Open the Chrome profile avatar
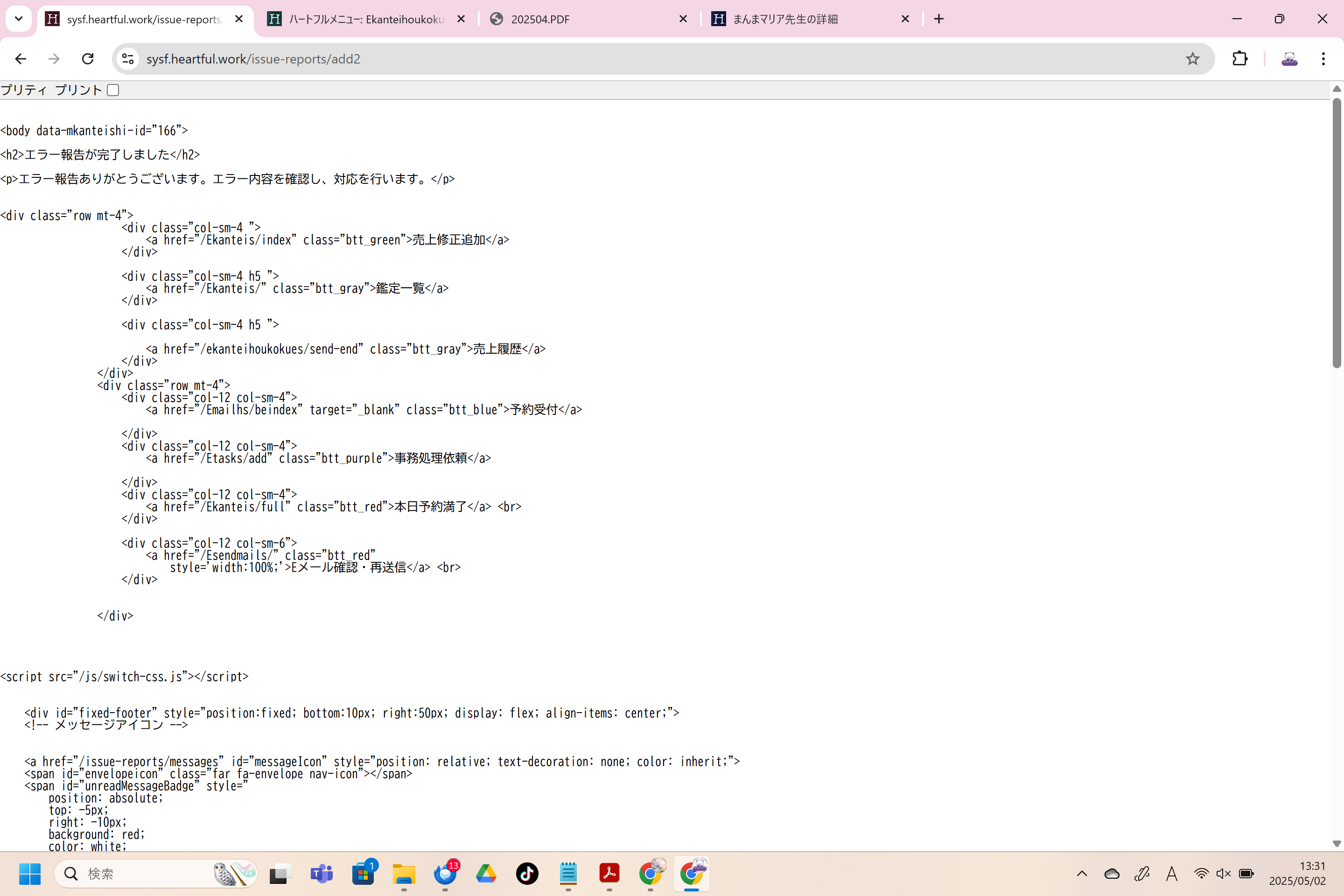Image resolution: width=1344 pixels, height=896 pixels. [1289, 59]
